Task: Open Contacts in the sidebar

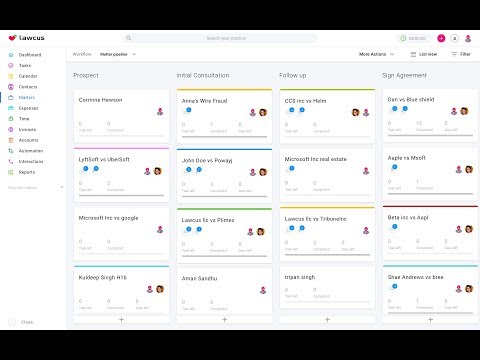Action: (x=28, y=87)
